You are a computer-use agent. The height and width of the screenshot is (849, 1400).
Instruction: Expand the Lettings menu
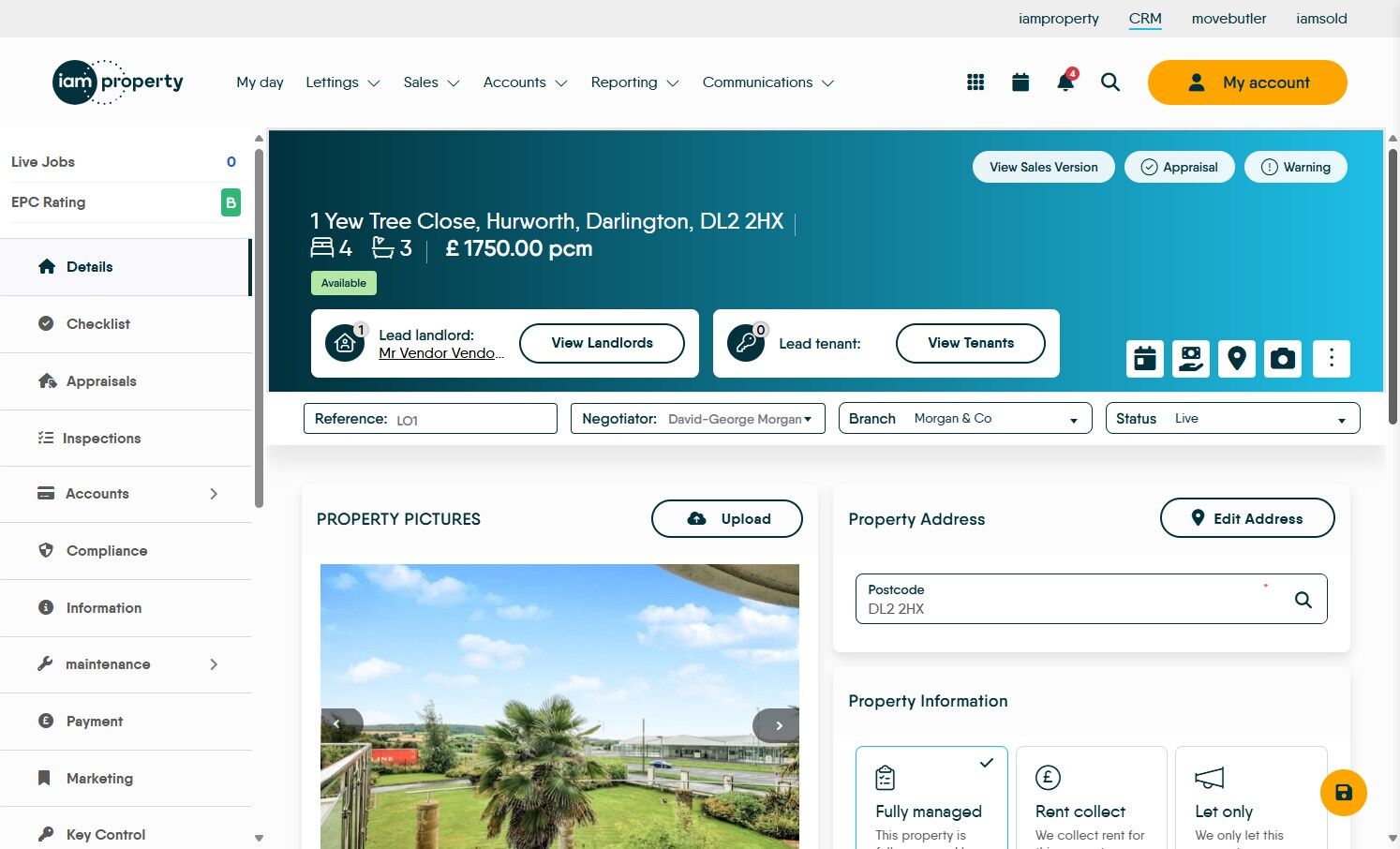[x=343, y=82]
